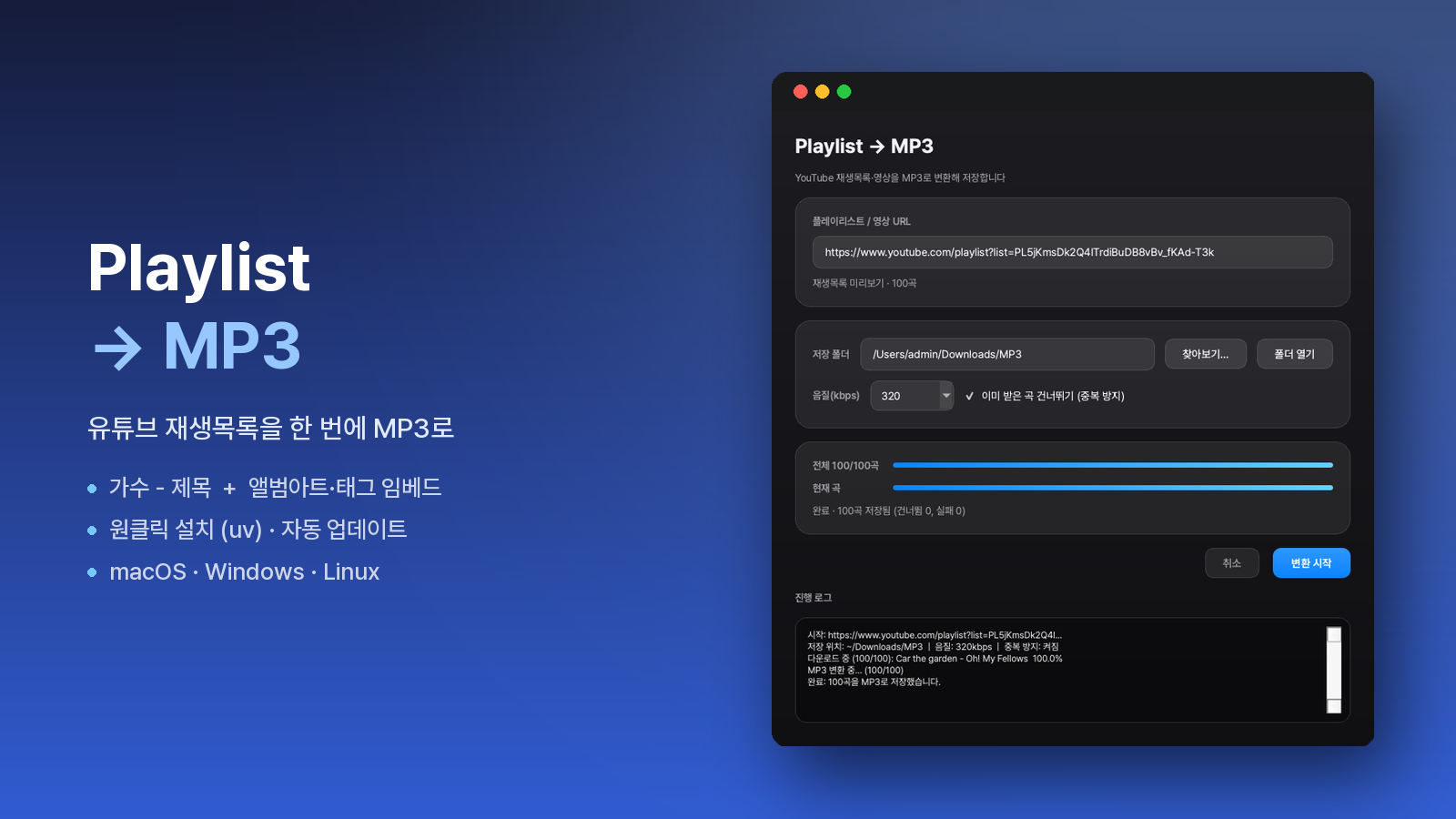Click the overall 100/100곡 progress bar
The width and height of the screenshot is (1456, 819).
click(x=1113, y=465)
